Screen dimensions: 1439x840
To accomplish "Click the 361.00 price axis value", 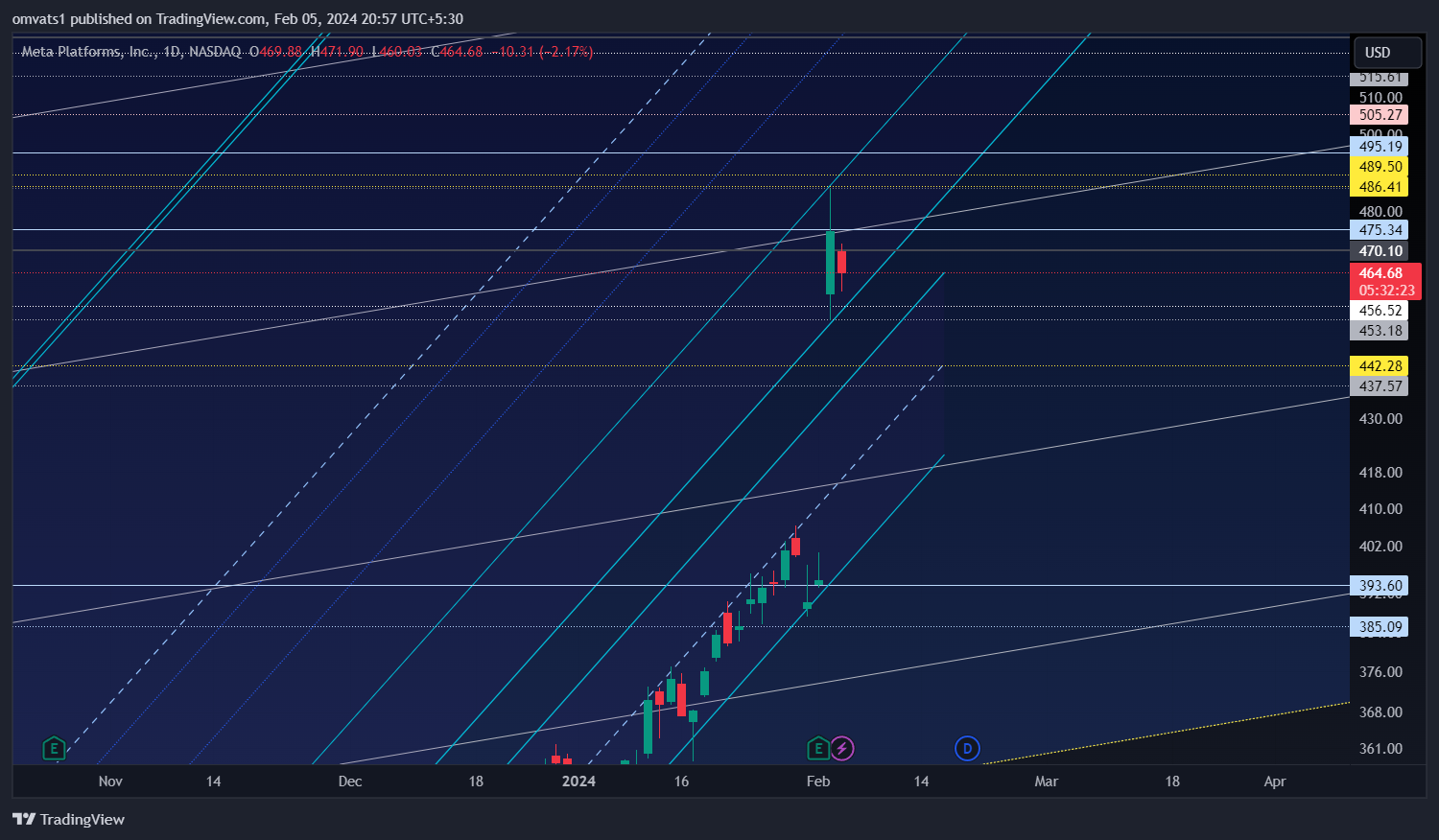I will coord(1380,749).
